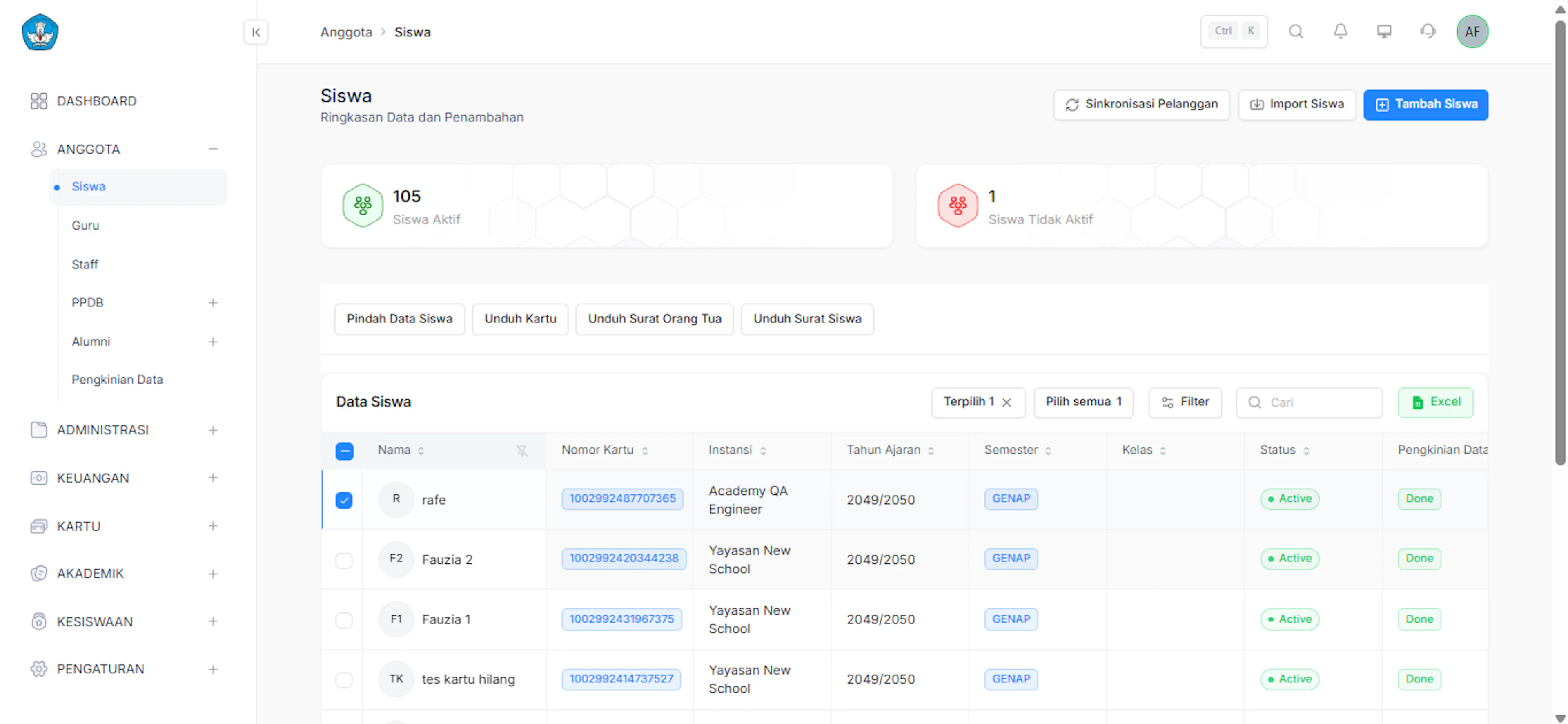Clear selection via Terpilih 1 X icon
Screen dimensions: 1568x724
coord(1007,402)
